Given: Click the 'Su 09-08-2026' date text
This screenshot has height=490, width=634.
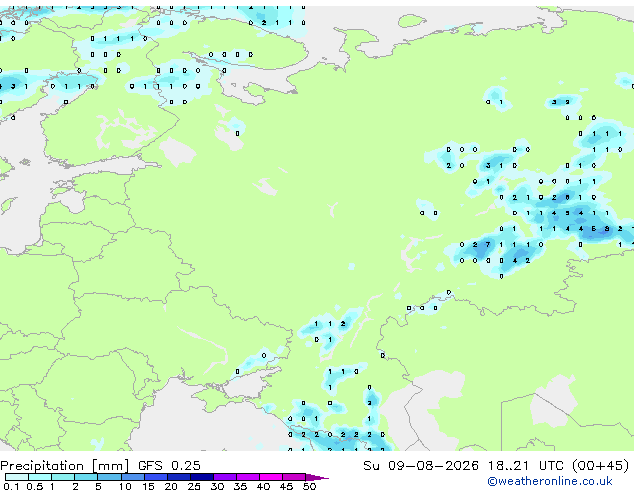Looking at the screenshot, I should 421,466.
